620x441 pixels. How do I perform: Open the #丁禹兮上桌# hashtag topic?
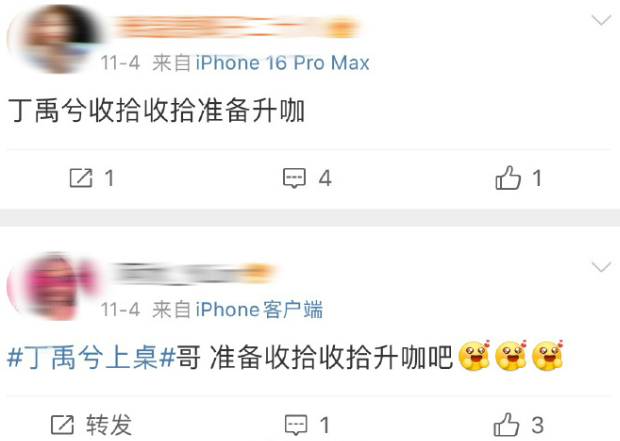coord(91,358)
